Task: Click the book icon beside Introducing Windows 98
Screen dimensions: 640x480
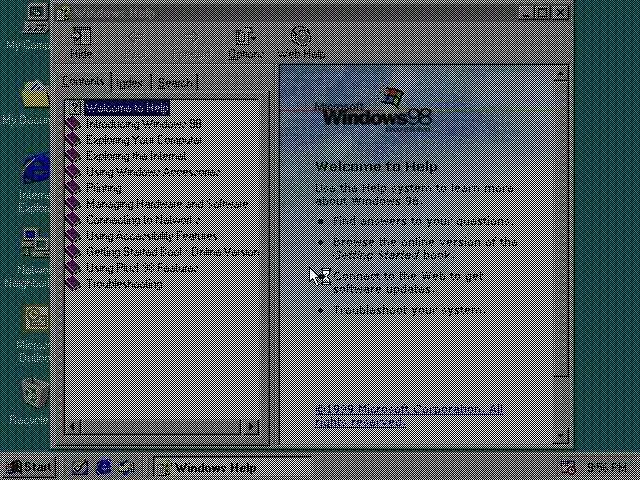Action: click(73, 124)
